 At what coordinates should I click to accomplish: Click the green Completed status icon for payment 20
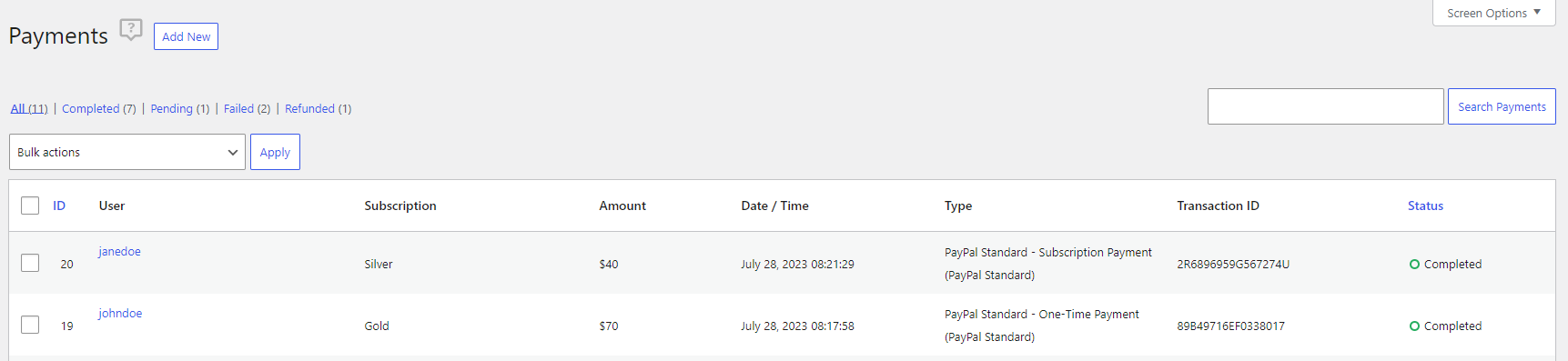[x=1414, y=265]
